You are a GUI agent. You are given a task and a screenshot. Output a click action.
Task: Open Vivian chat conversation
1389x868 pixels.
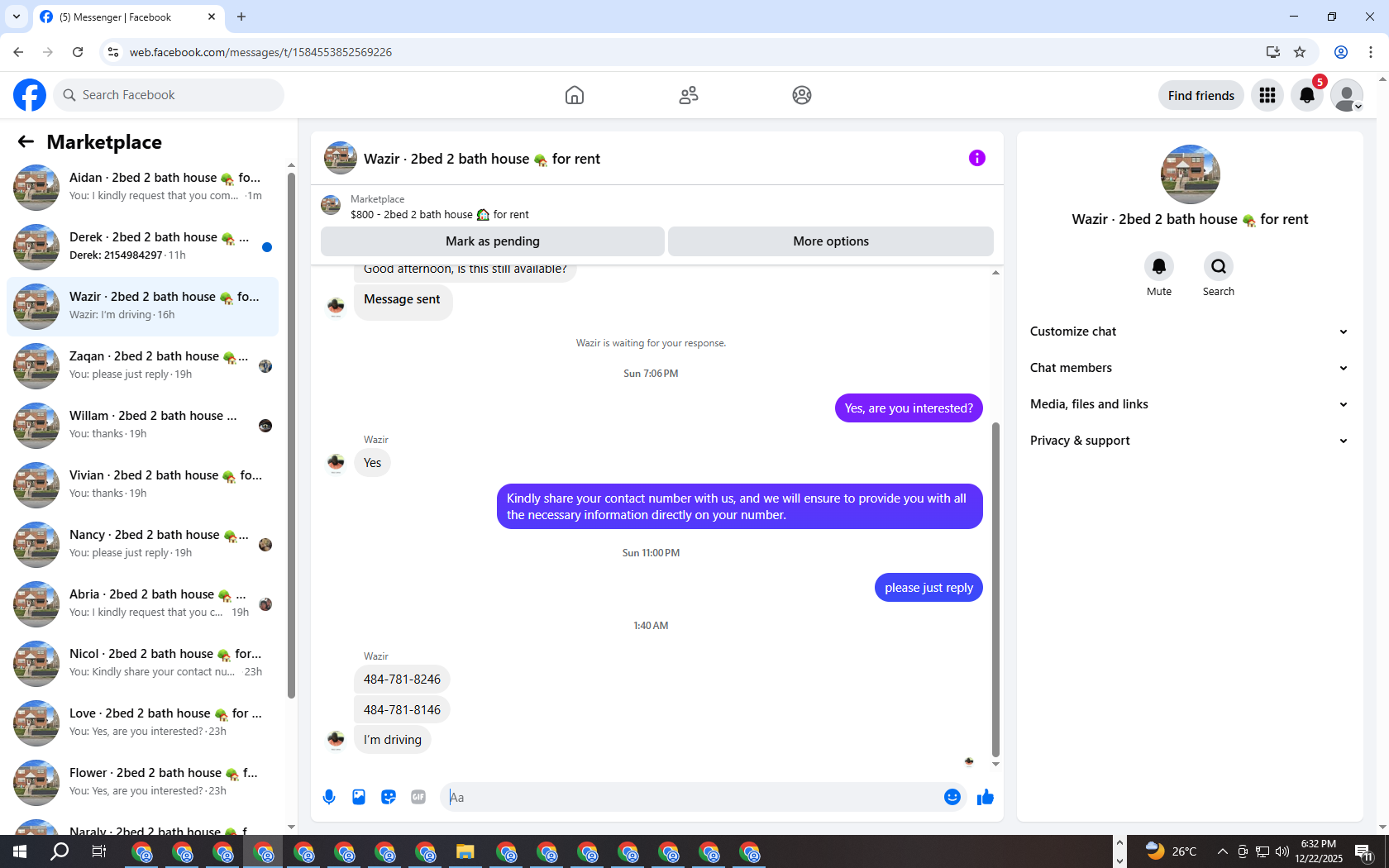(142, 485)
